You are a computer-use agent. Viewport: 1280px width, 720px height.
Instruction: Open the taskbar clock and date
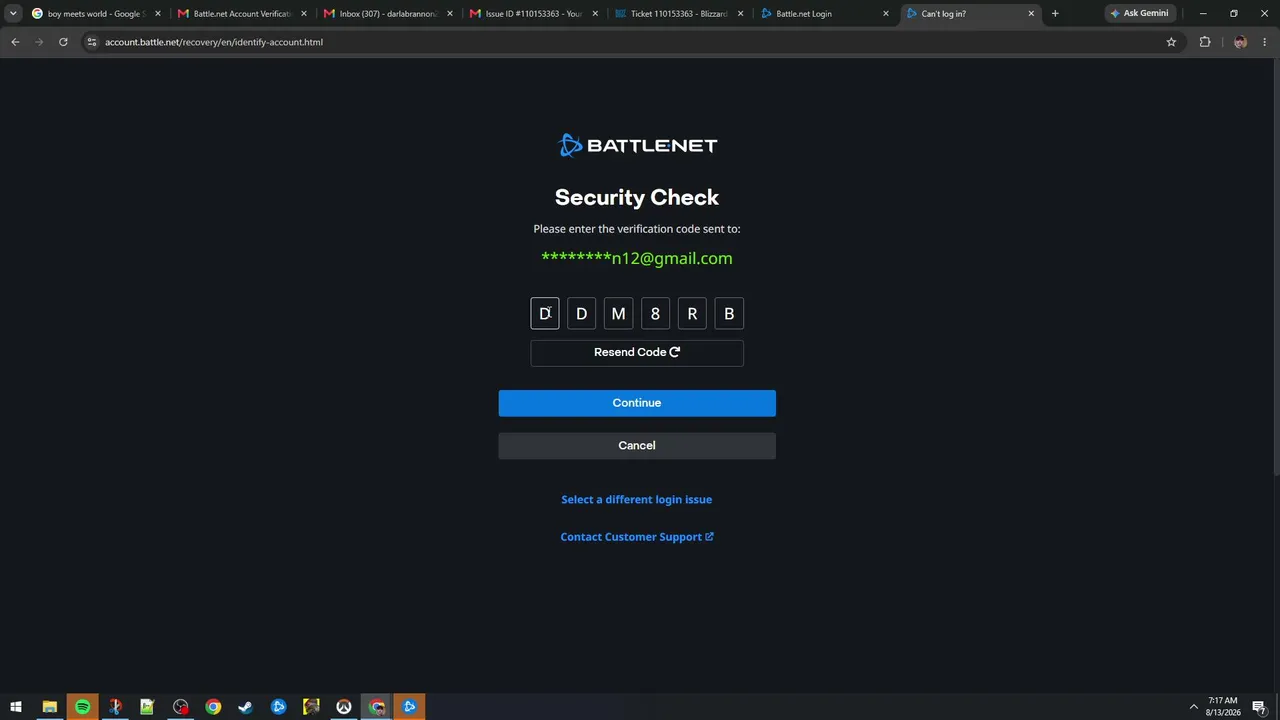point(1224,707)
